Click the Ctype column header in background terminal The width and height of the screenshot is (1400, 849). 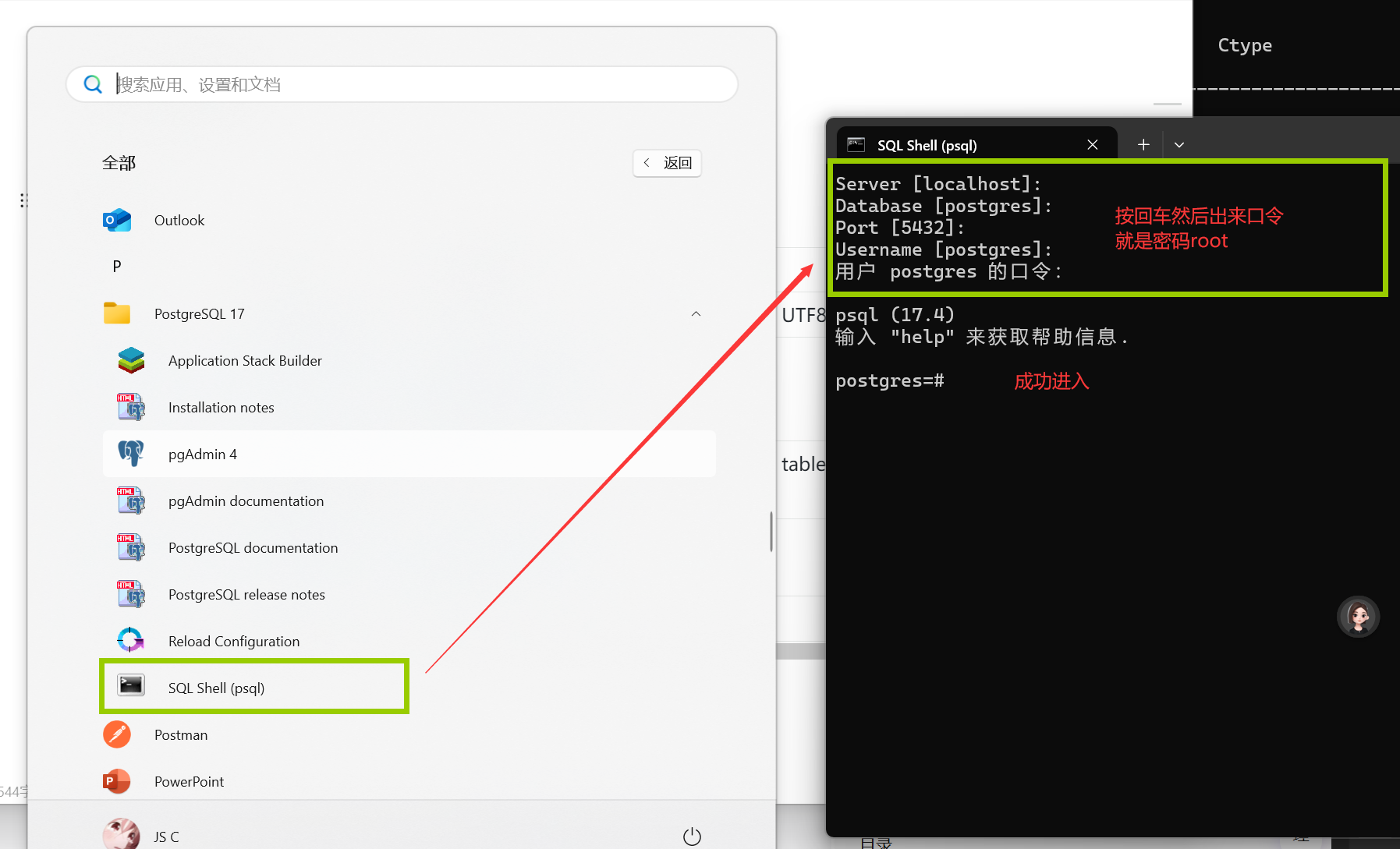pos(1245,45)
